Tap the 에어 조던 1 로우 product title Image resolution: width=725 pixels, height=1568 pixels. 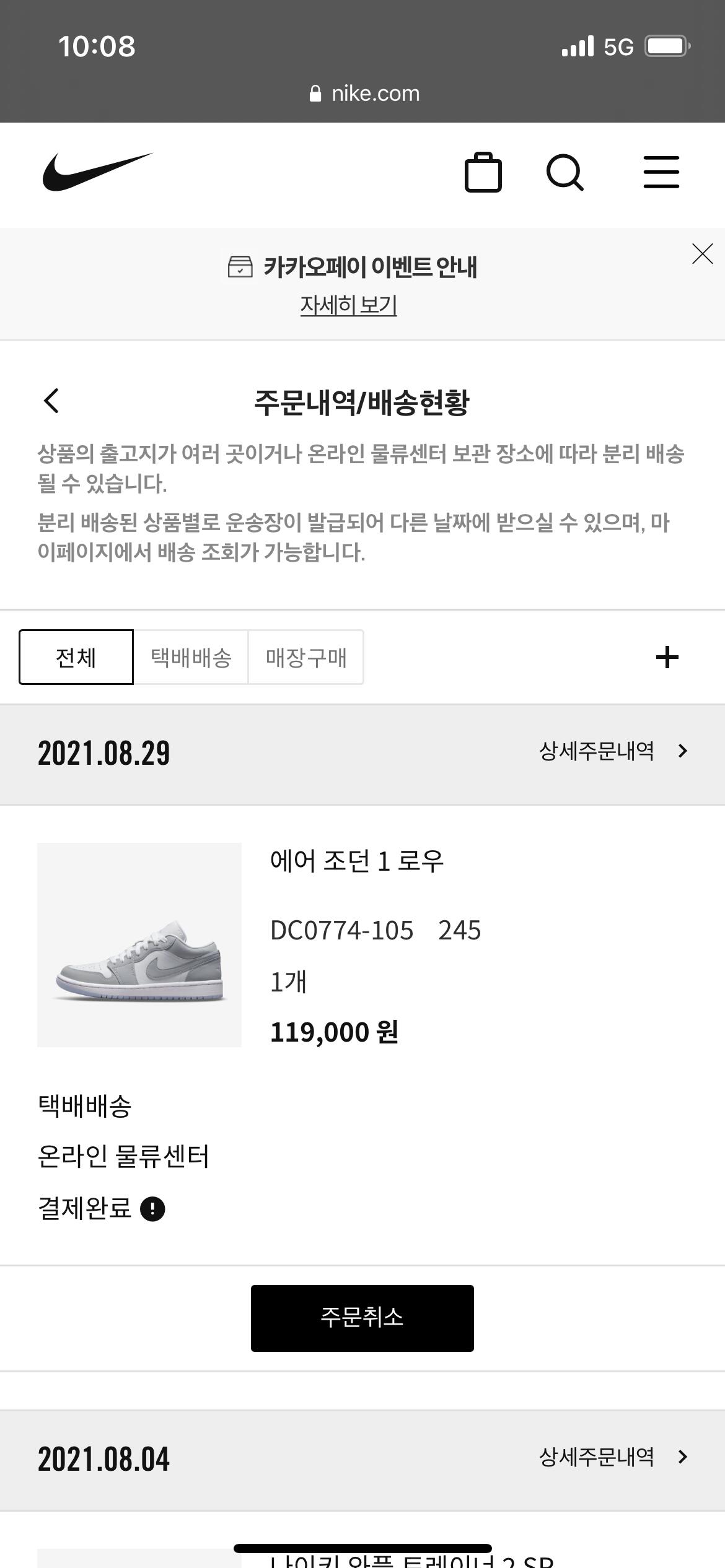tap(357, 861)
